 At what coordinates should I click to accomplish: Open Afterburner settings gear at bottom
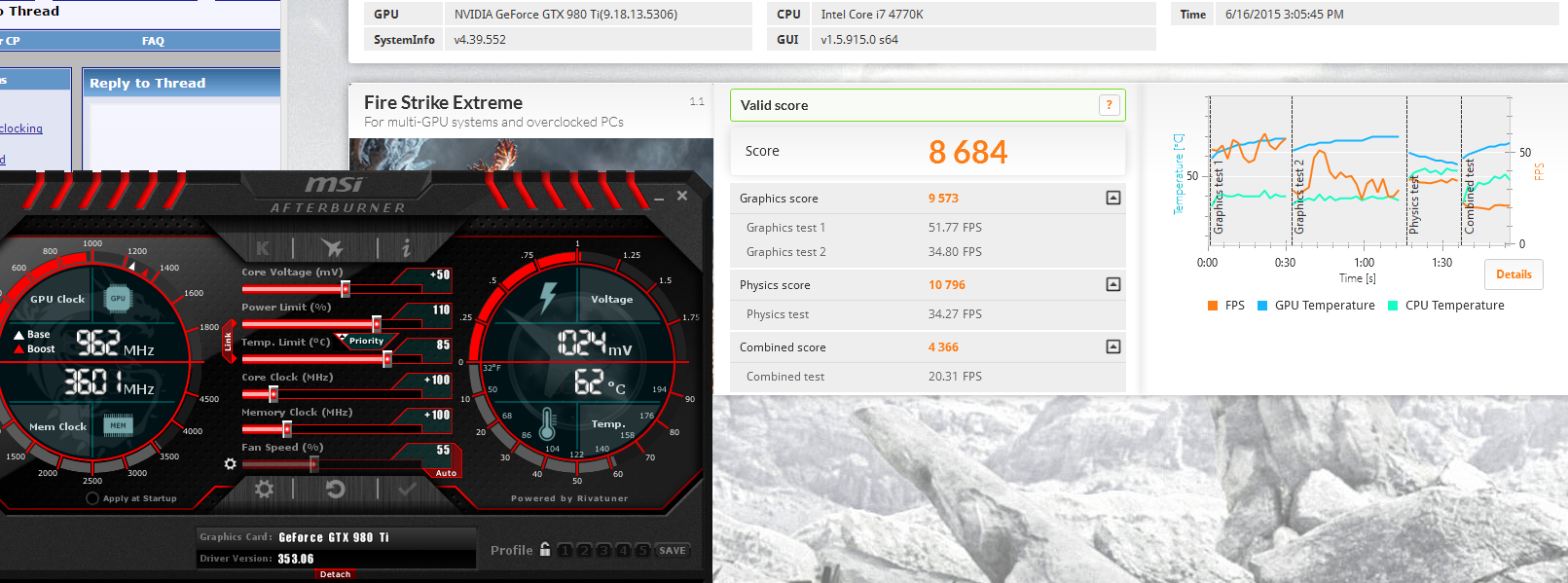(x=264, y=489)
